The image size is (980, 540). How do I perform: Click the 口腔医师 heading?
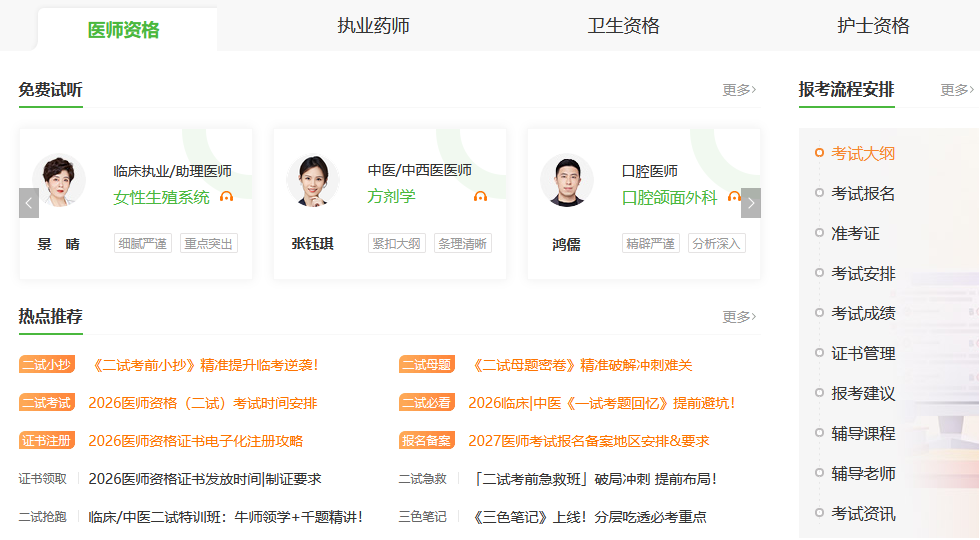pos(650,171)
